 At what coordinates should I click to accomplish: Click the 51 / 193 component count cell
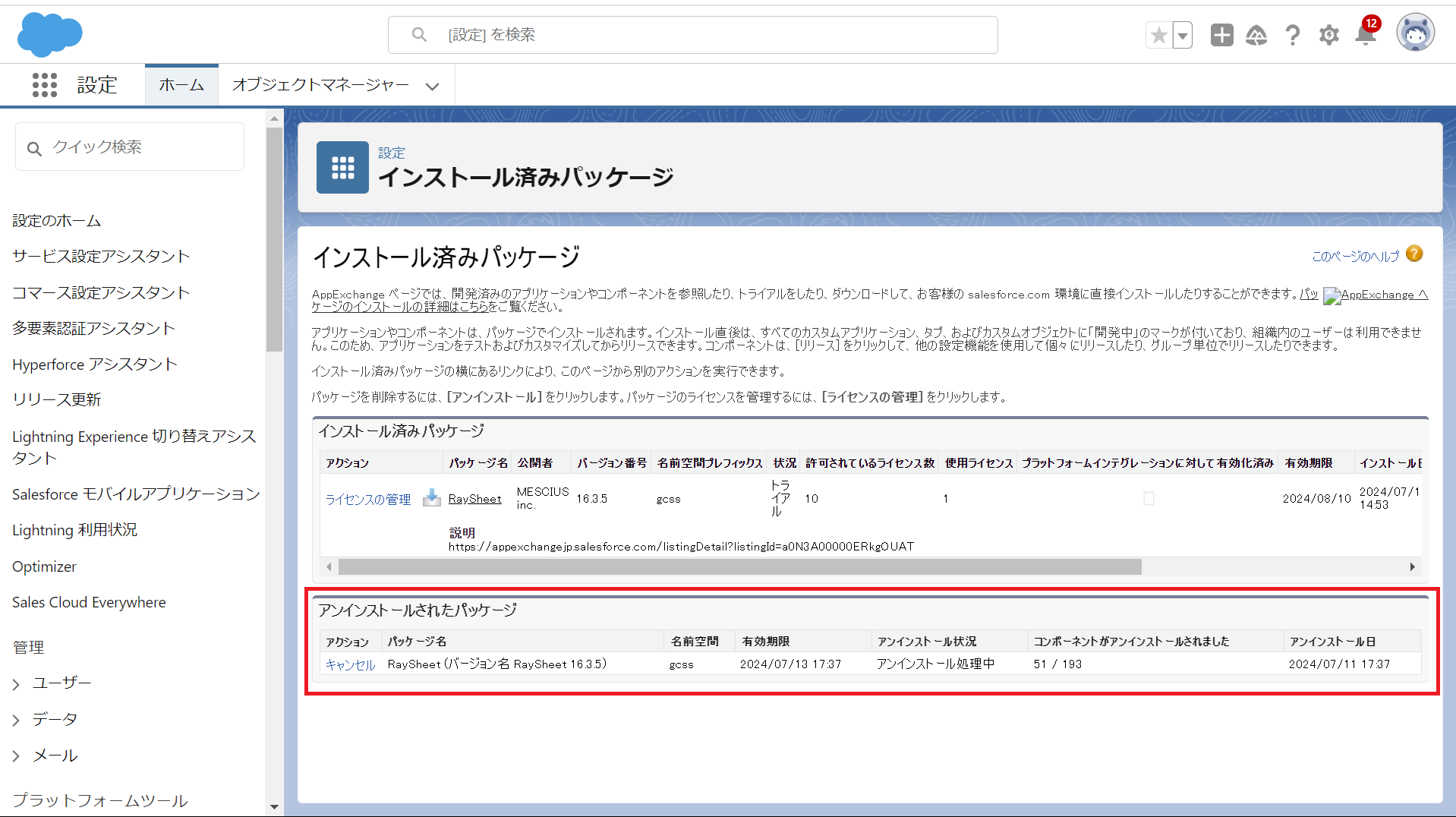[x=1057, y=664]
